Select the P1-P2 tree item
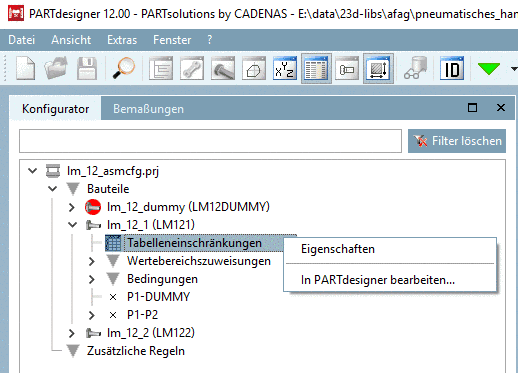The height and width of the screenshot is (373, 518). [142, 315]
